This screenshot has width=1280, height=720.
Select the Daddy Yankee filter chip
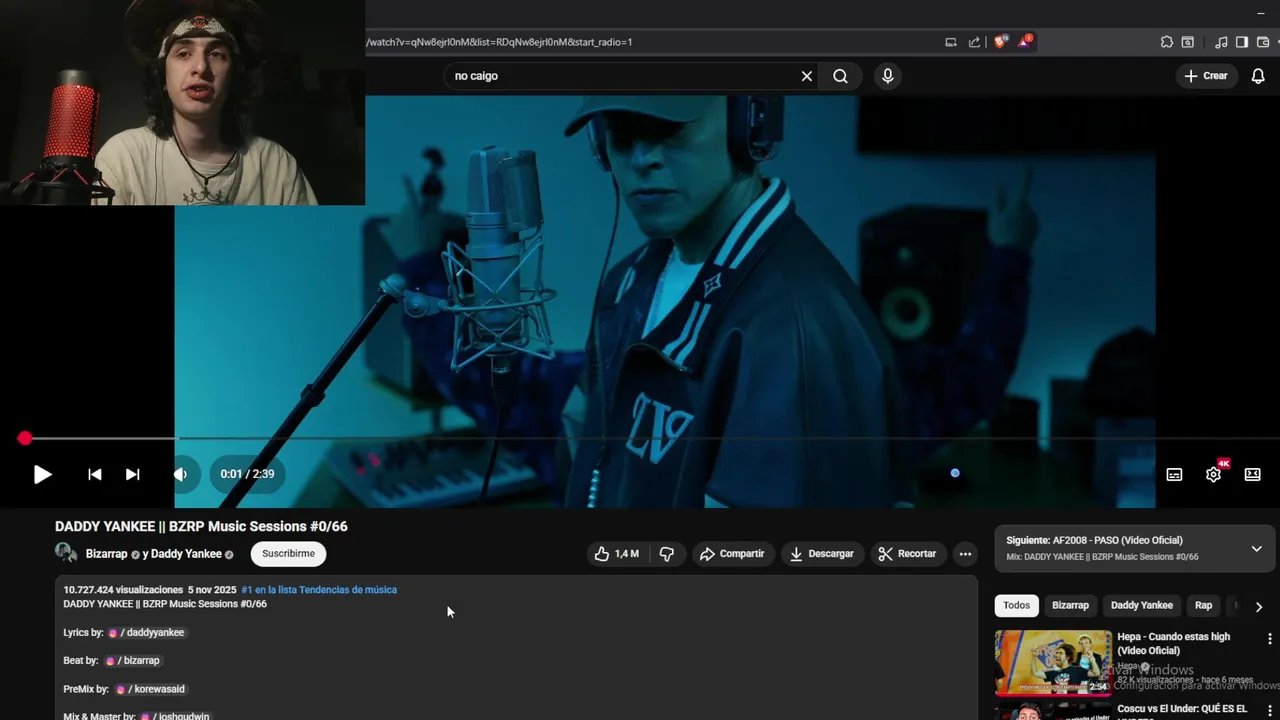(x=1141, y=605)
